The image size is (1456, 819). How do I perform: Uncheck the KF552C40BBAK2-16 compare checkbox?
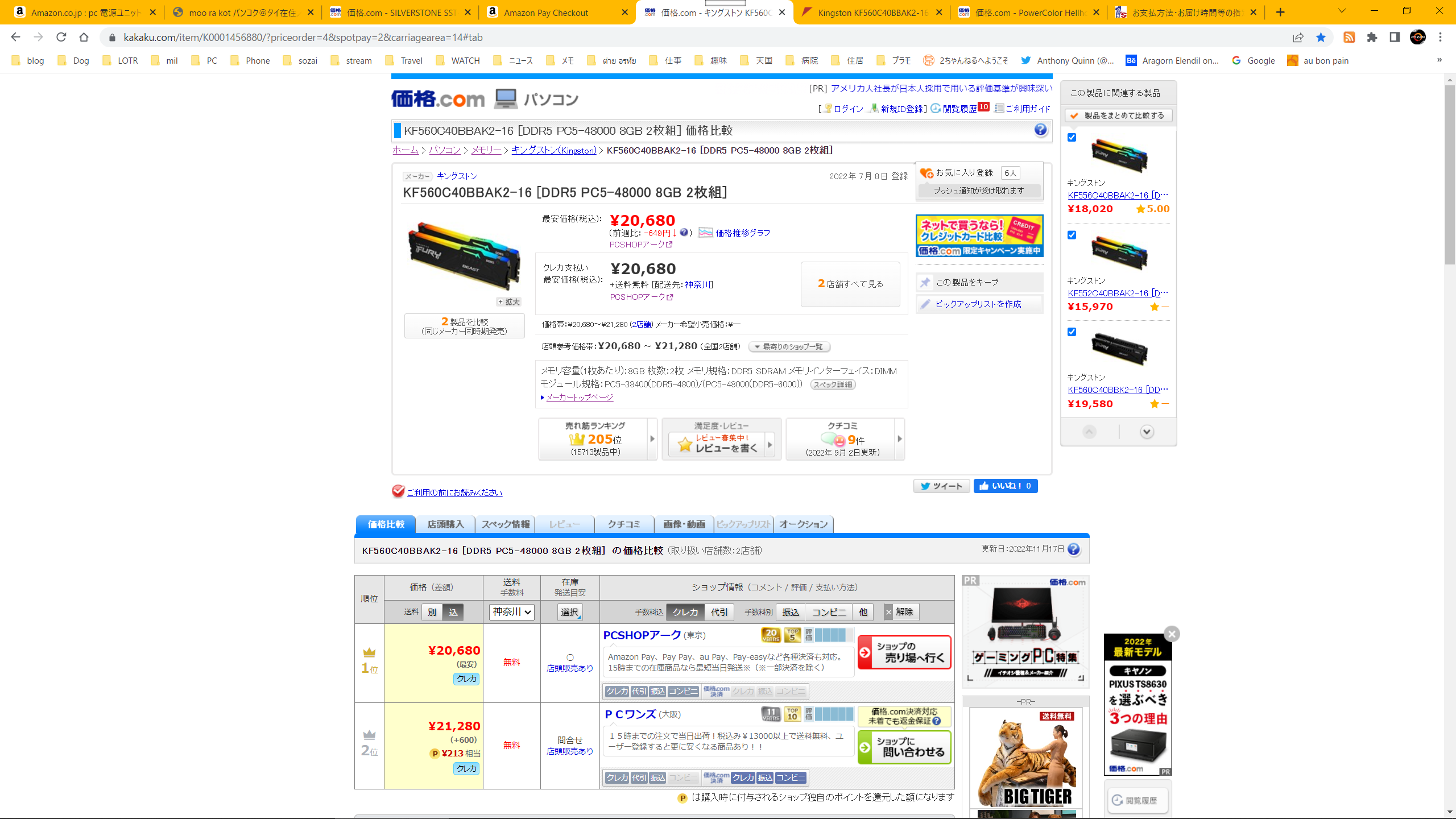[1072, 235]
